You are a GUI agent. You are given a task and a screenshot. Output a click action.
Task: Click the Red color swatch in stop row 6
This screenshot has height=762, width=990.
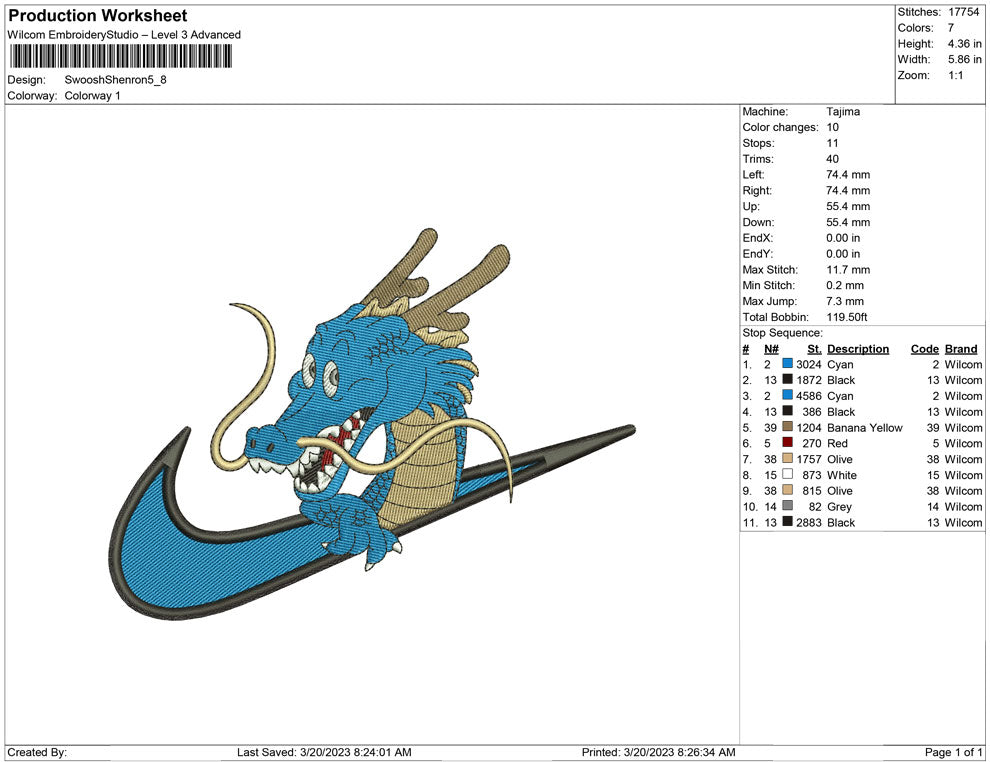tap(788, 443)
